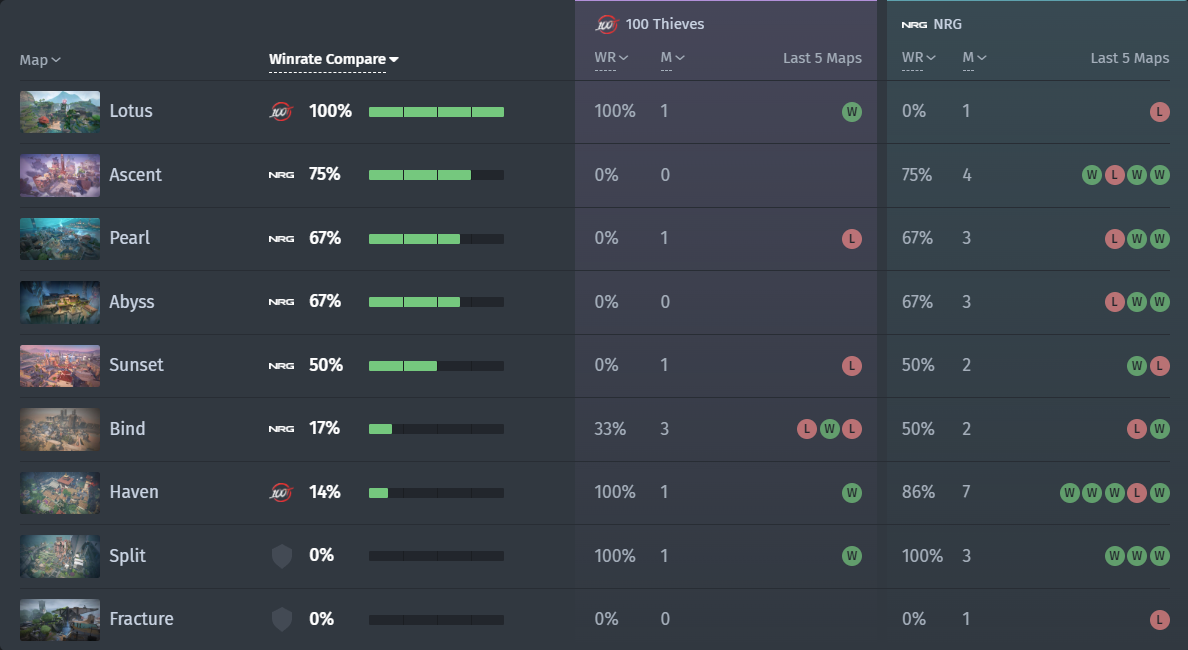Sort 100 Thieves by M column
Viewport: 1188px width, 650px height.
(672, 58)
